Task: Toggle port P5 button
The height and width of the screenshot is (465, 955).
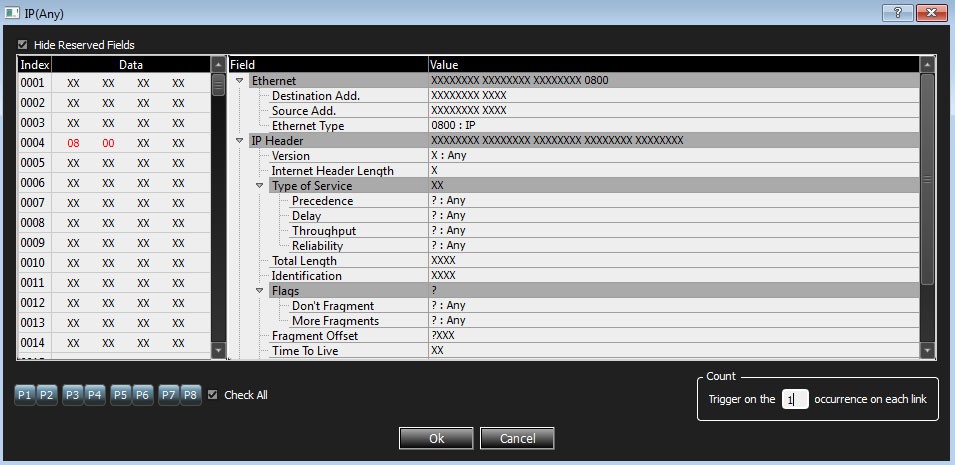Action: [121, 395]
